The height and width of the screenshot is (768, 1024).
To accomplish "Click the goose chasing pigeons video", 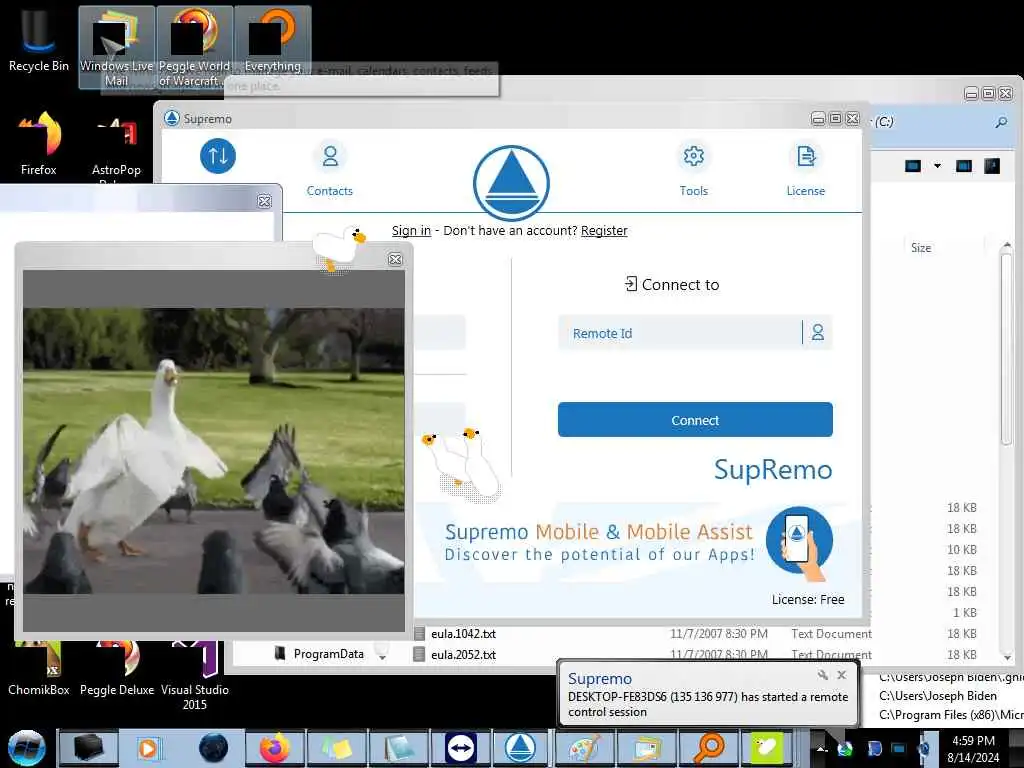I will (214, 451).
